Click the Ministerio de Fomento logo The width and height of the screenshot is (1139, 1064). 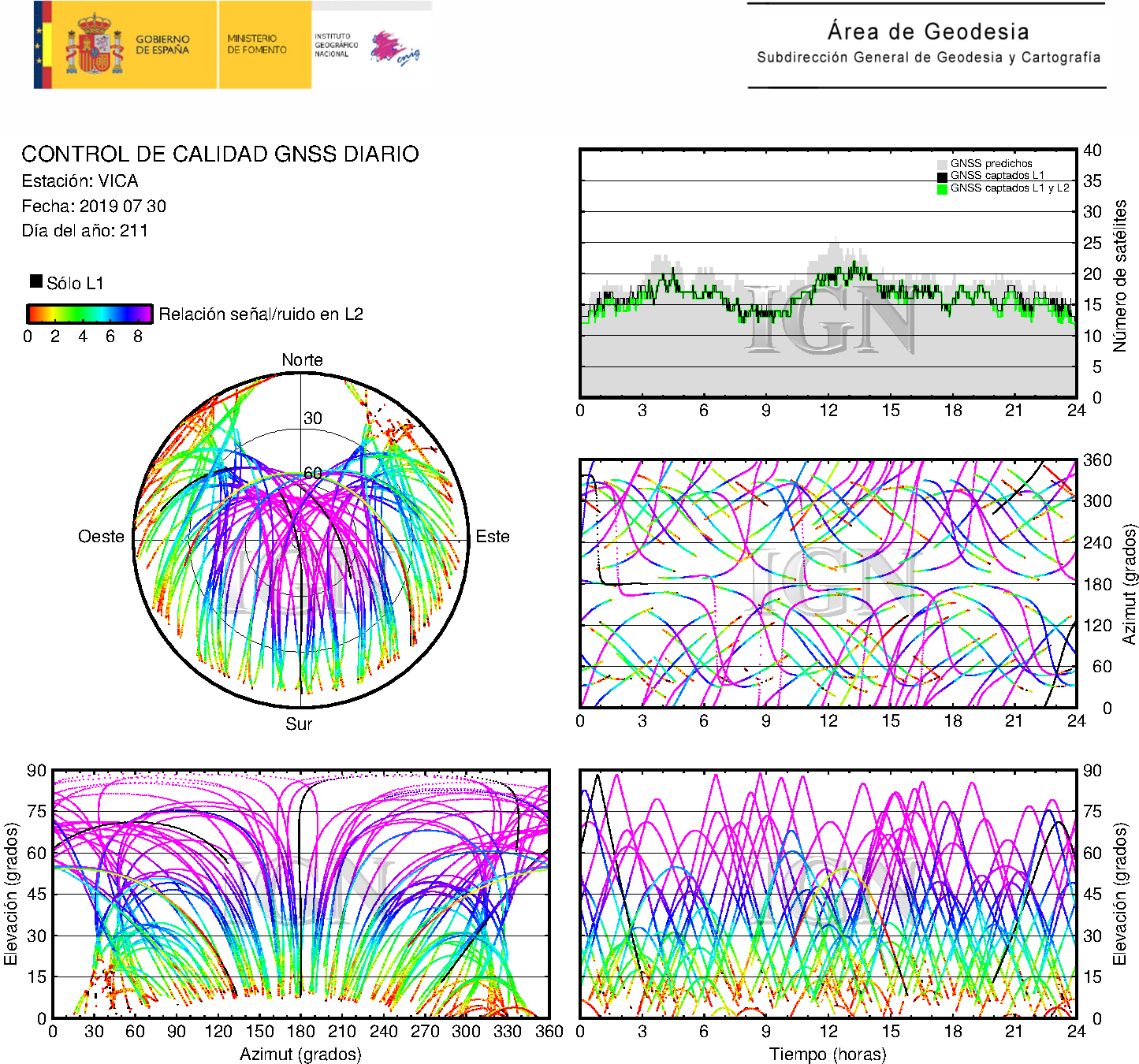257,44
